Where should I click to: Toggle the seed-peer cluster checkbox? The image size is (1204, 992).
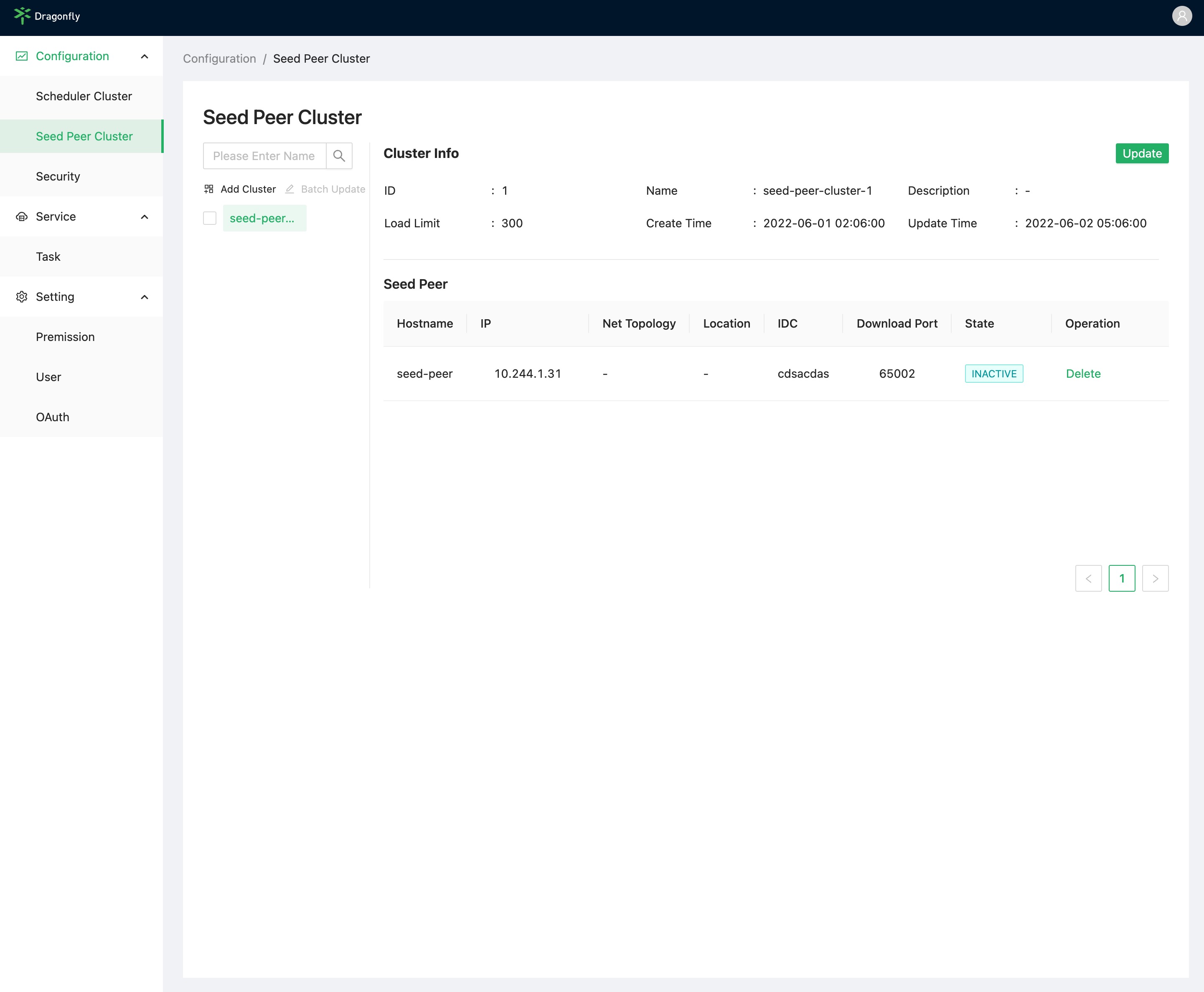210,218
